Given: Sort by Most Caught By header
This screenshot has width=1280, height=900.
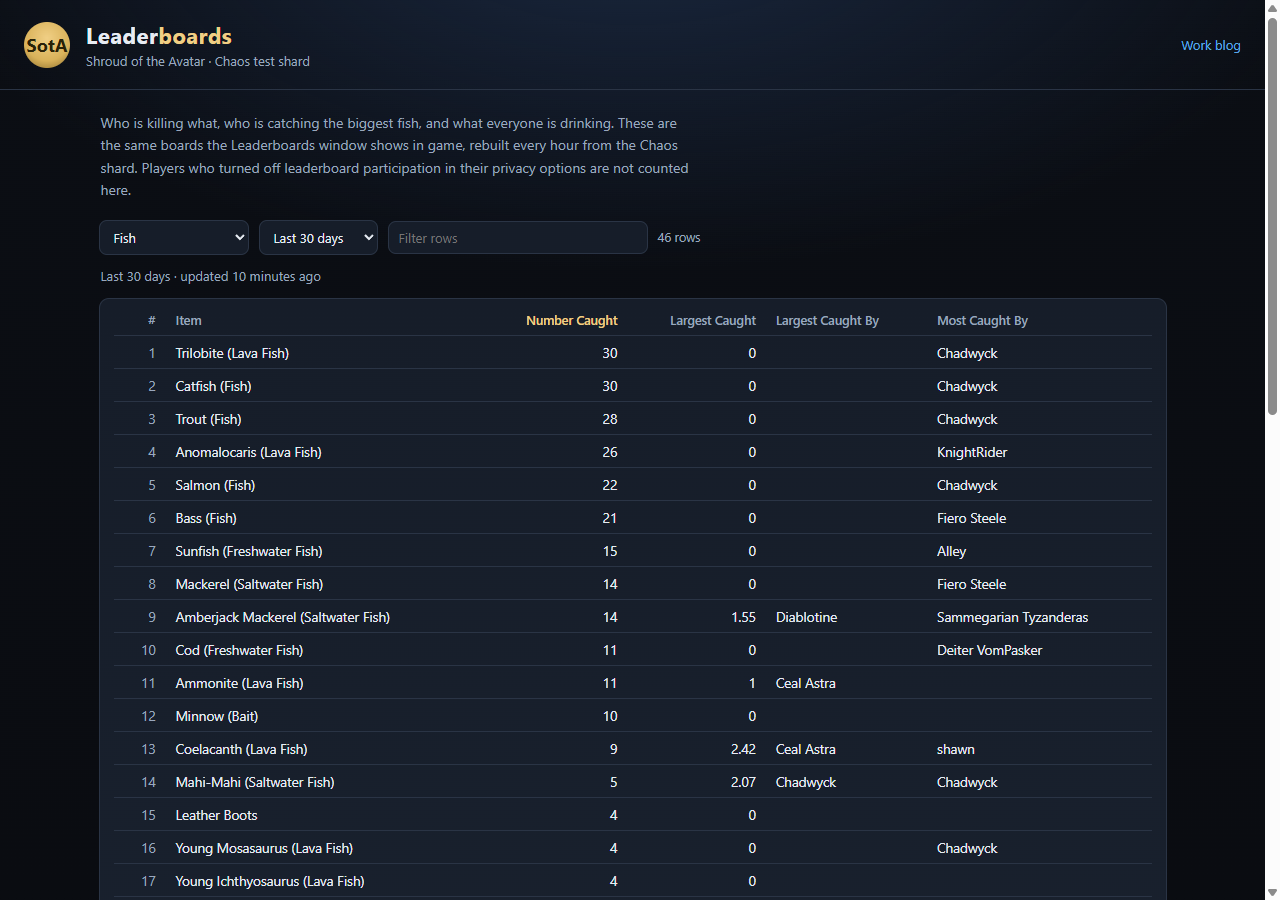Looking at the screenshot, I should (x=982, y=321).
